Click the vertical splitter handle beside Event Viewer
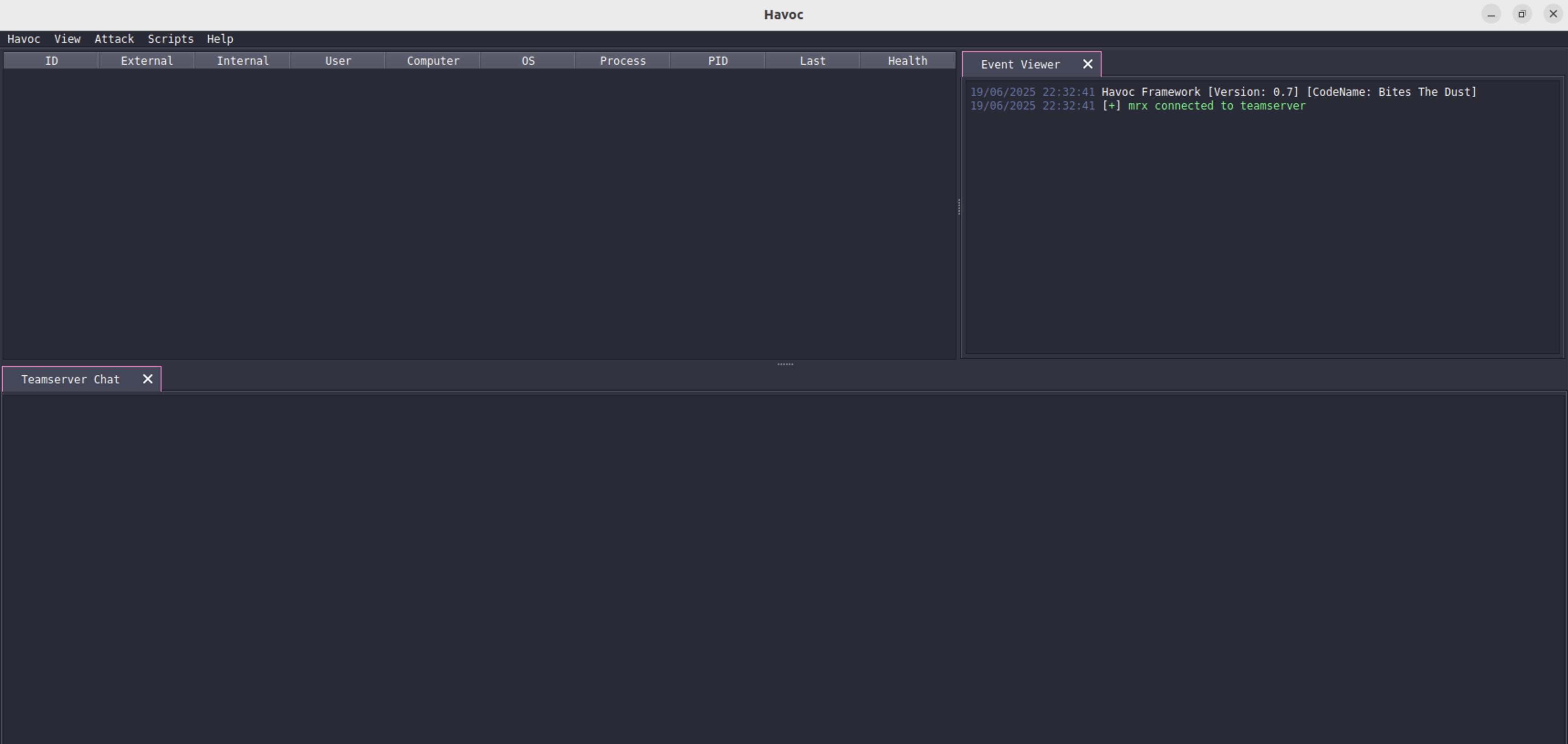The width and height of the screenshot is (1568, 744). click(959, 207)
